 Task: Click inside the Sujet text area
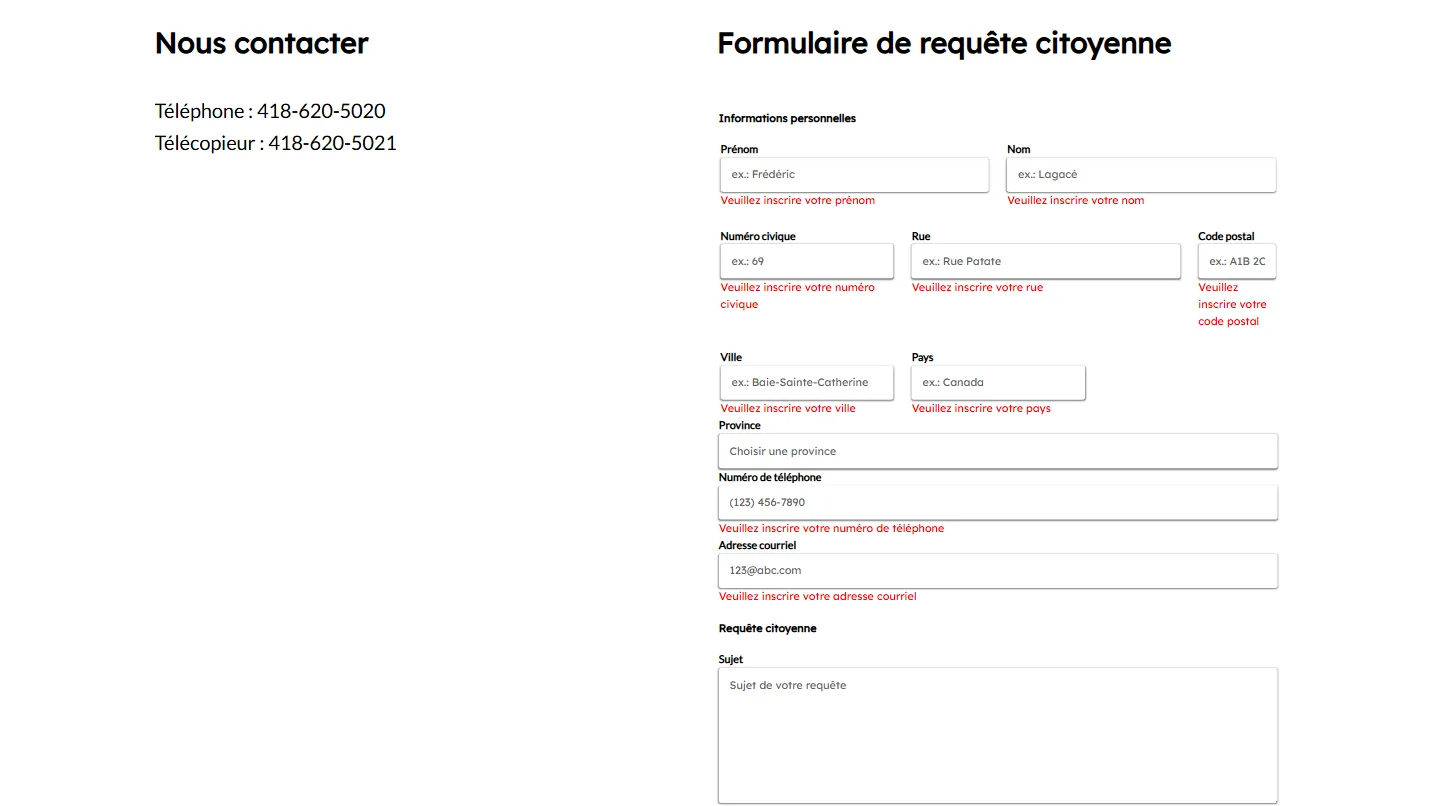998,735
